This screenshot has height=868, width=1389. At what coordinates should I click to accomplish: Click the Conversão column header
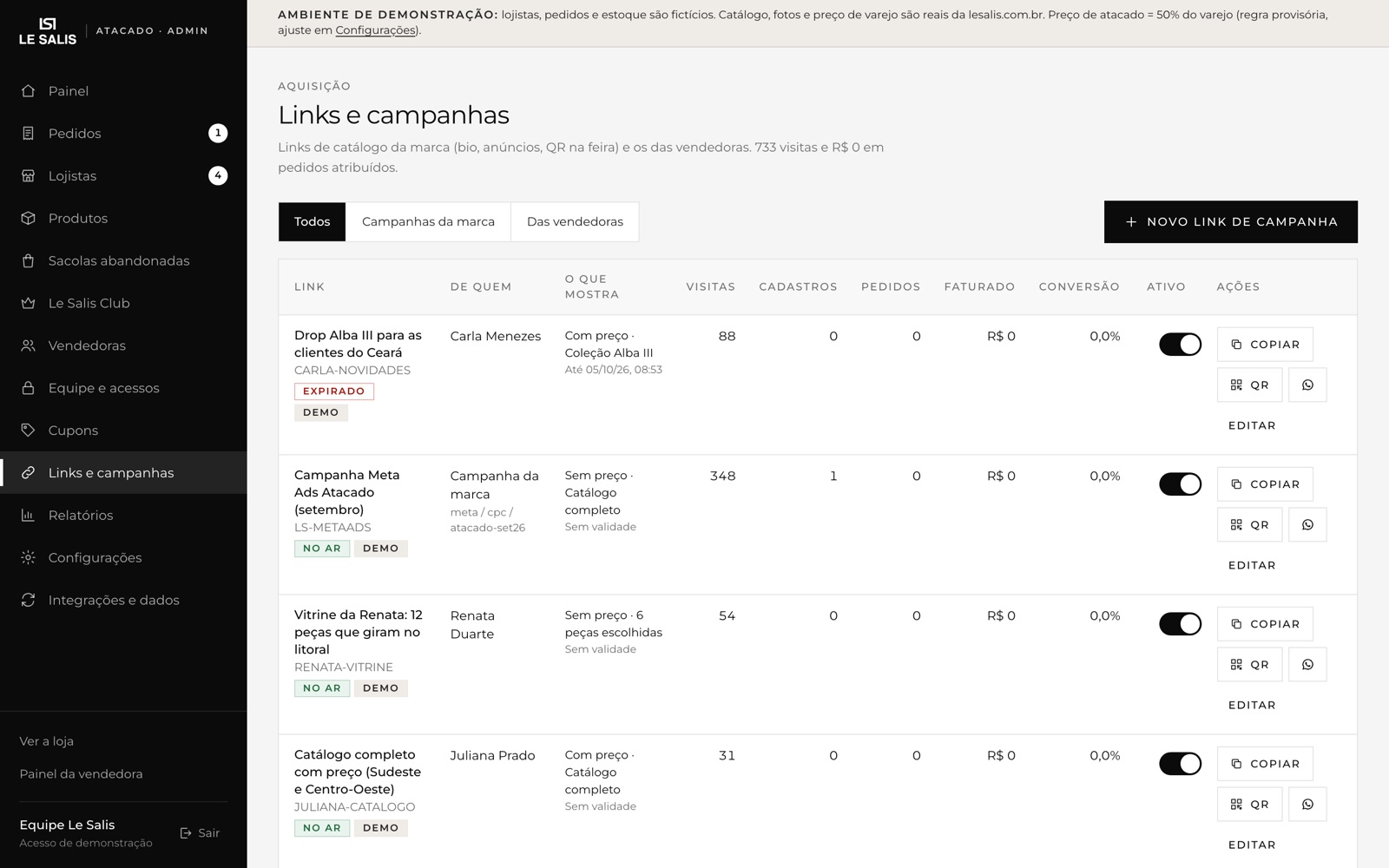(1079, 287)
